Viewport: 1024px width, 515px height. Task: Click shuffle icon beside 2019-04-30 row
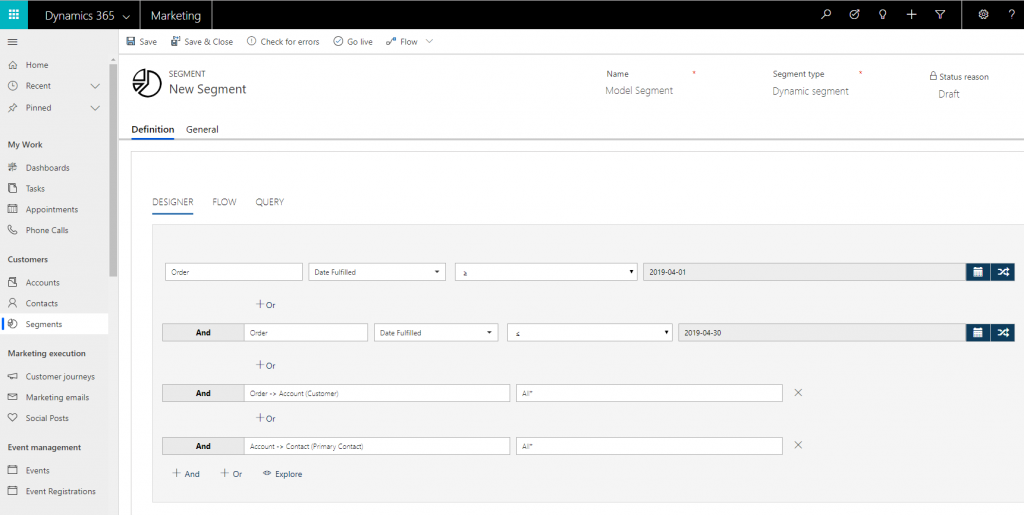click(x=1003, y=333)
